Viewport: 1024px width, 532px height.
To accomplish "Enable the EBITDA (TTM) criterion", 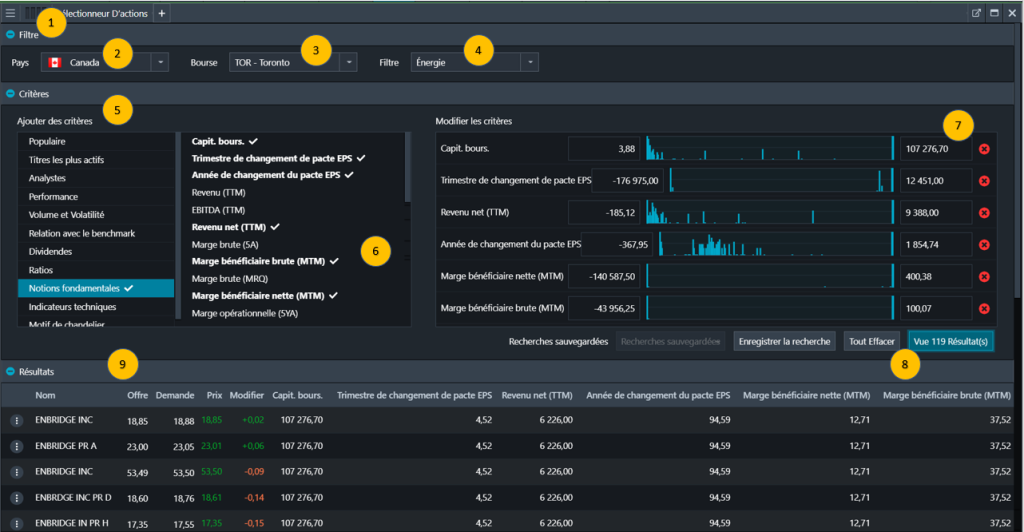I will 218,210.
